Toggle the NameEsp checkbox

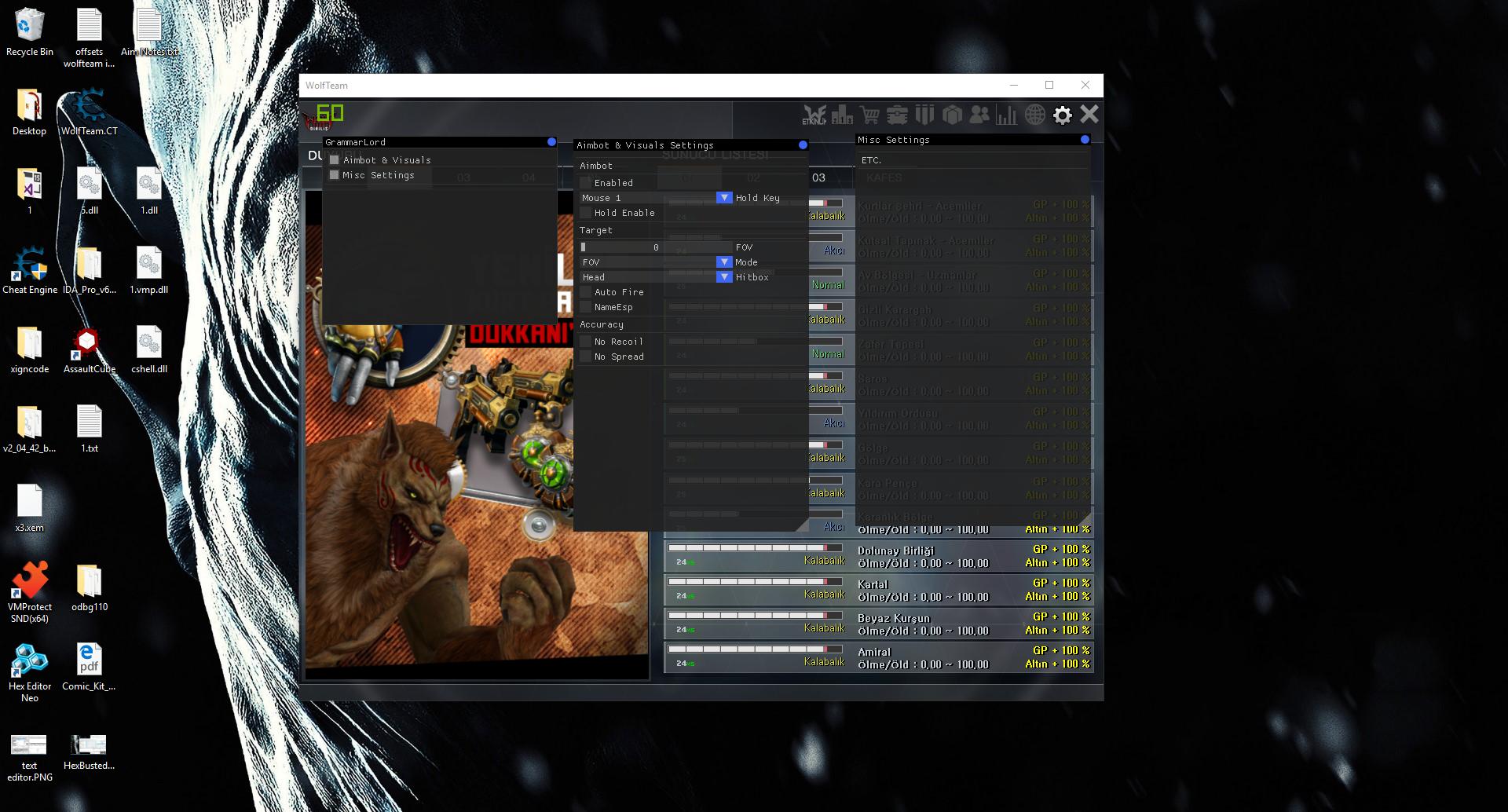coord(585,307)
